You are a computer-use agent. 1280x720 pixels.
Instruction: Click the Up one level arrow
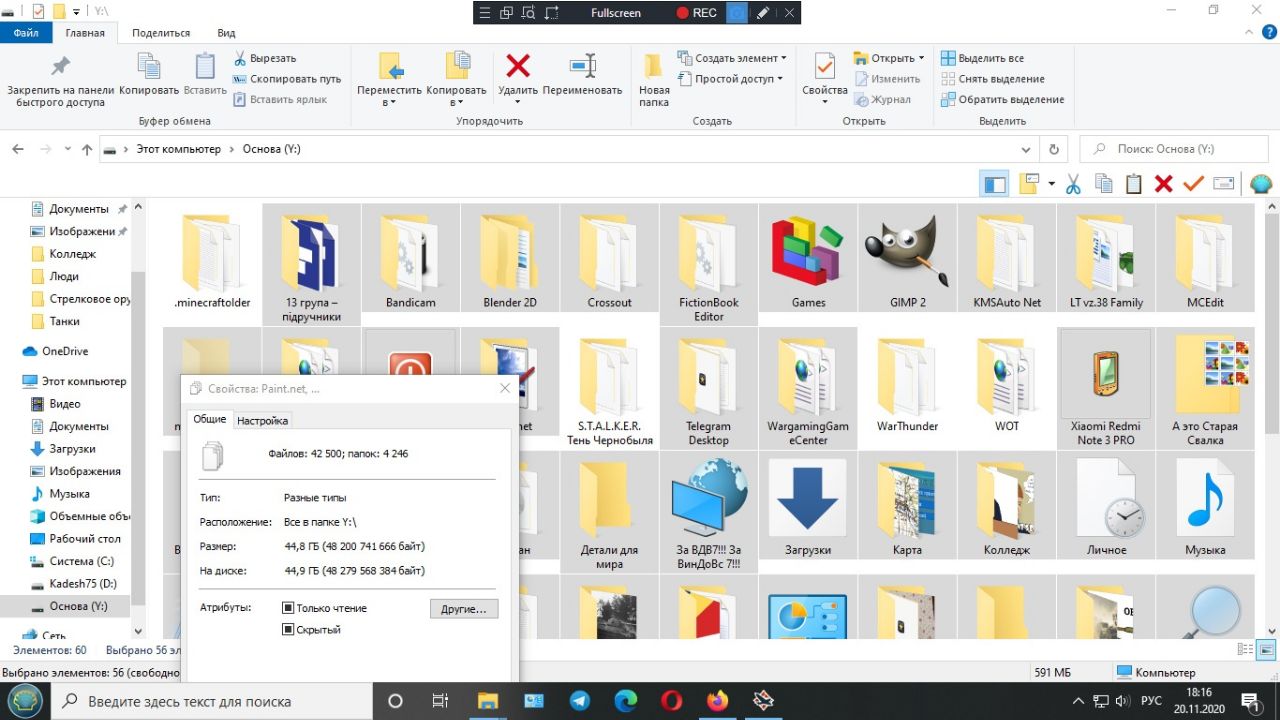[87, 149]
